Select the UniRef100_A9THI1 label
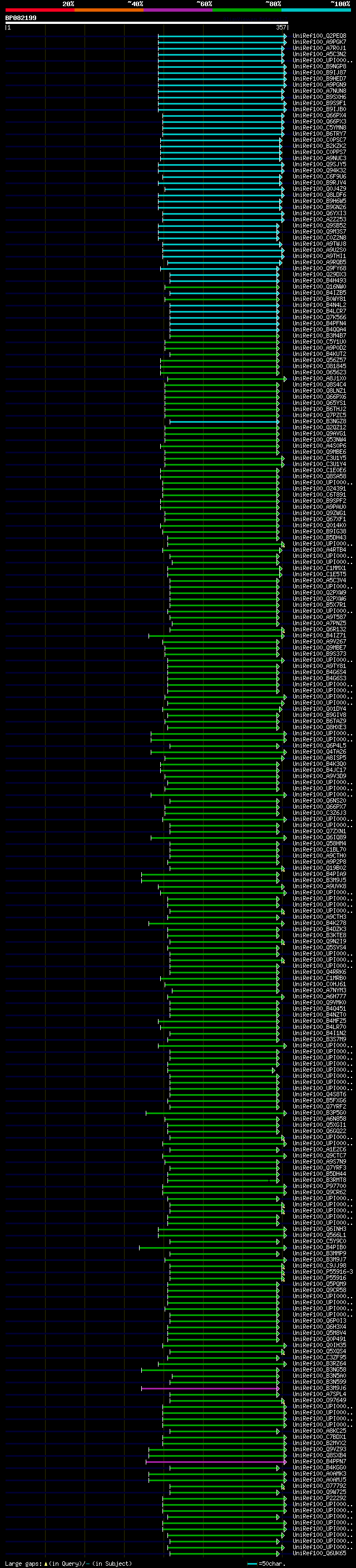The height and width of the screenshot is (1568, 356). [319, 256]
